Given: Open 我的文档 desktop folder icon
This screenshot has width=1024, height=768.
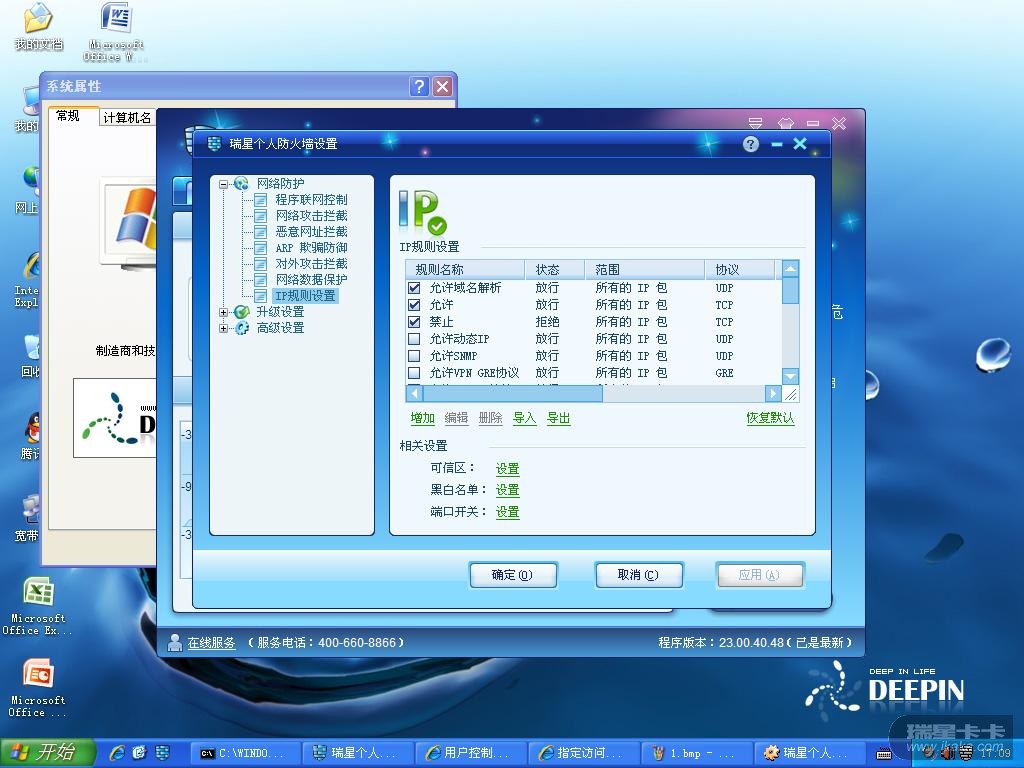Looking at the screenshot, I should (38, 18).
